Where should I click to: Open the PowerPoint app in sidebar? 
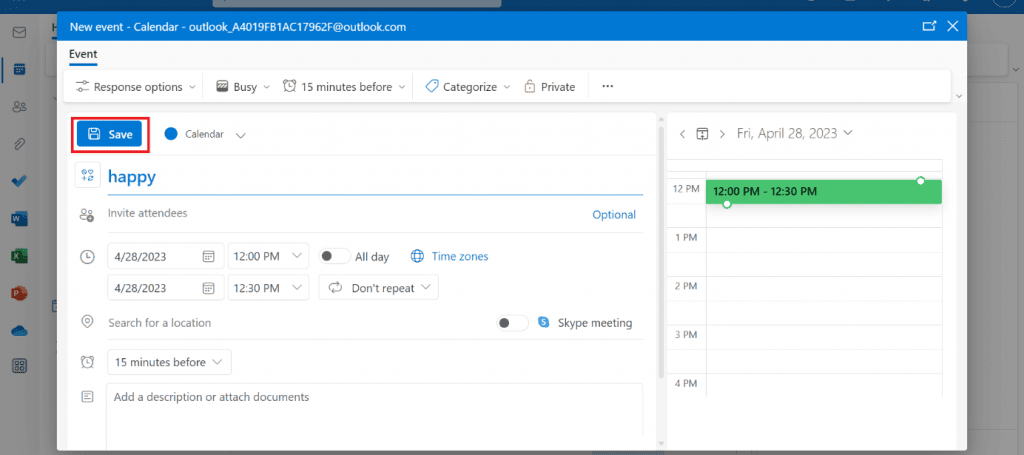point(19,293)
